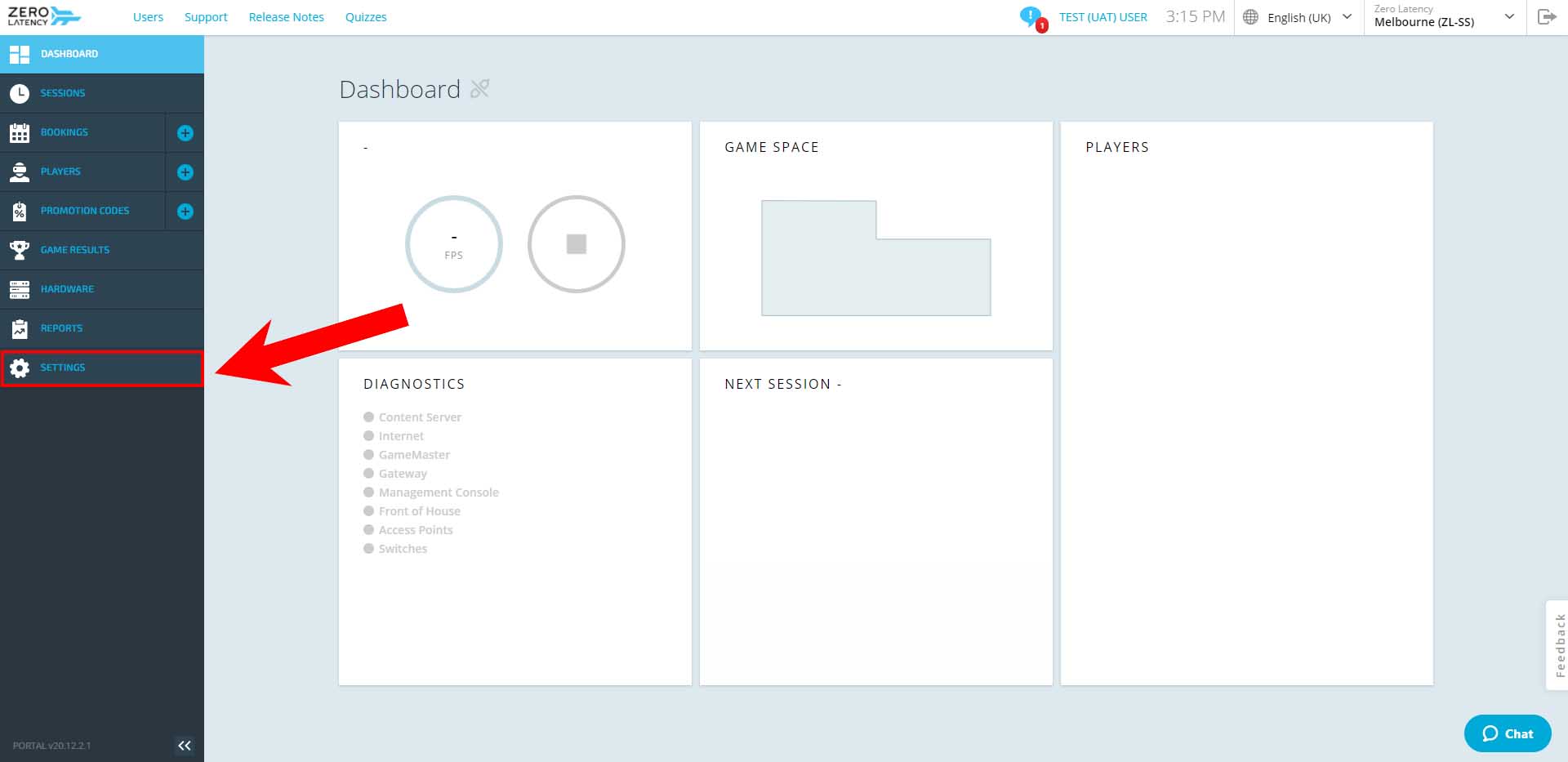Click the game space floor plan

pos(875,258)
